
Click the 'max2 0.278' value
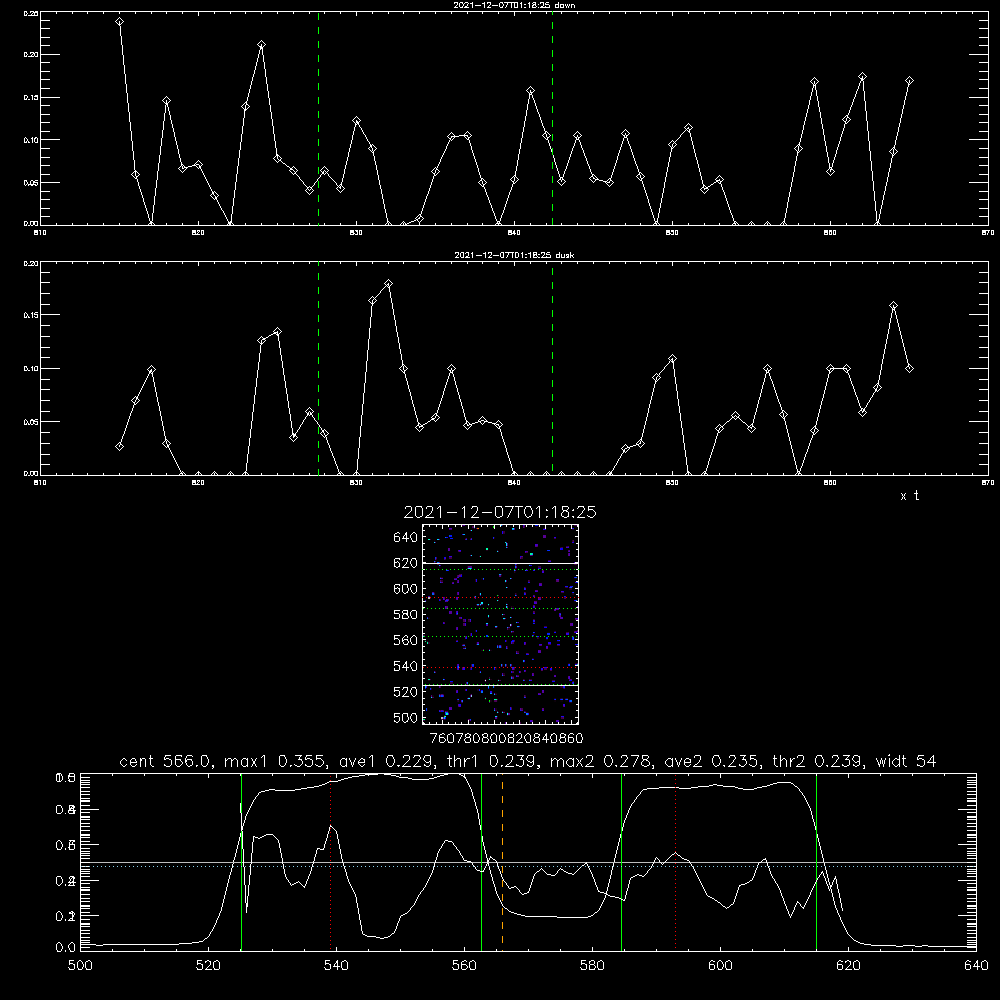pos(601,761)
